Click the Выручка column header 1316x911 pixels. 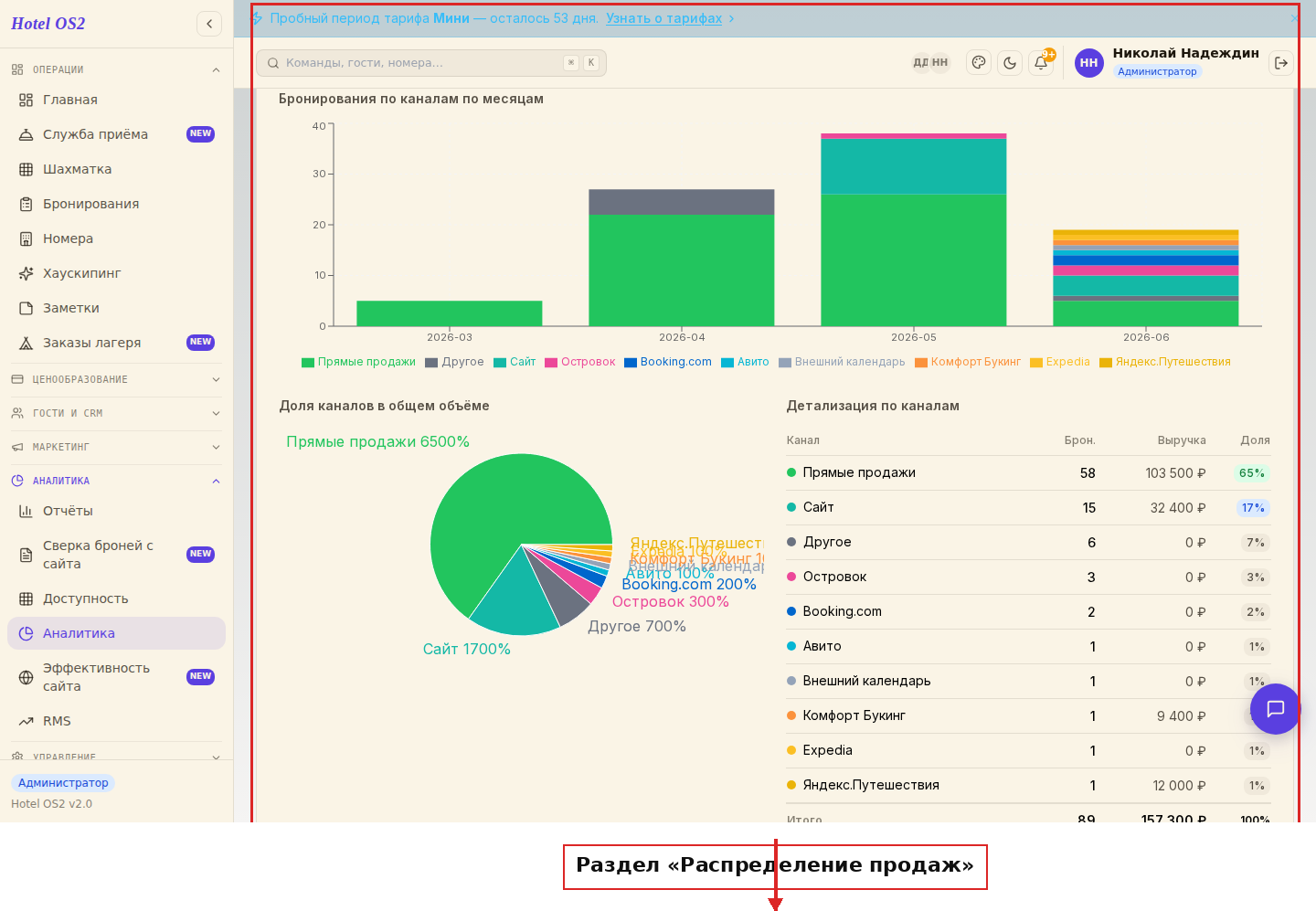tap(1182, 440)
